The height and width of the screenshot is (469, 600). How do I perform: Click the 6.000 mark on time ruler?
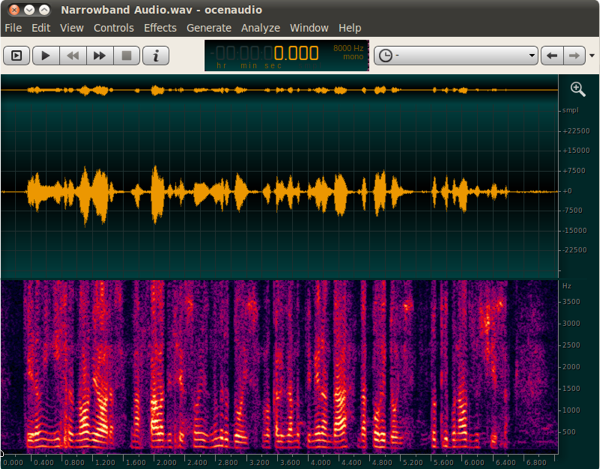pos(474,462)
